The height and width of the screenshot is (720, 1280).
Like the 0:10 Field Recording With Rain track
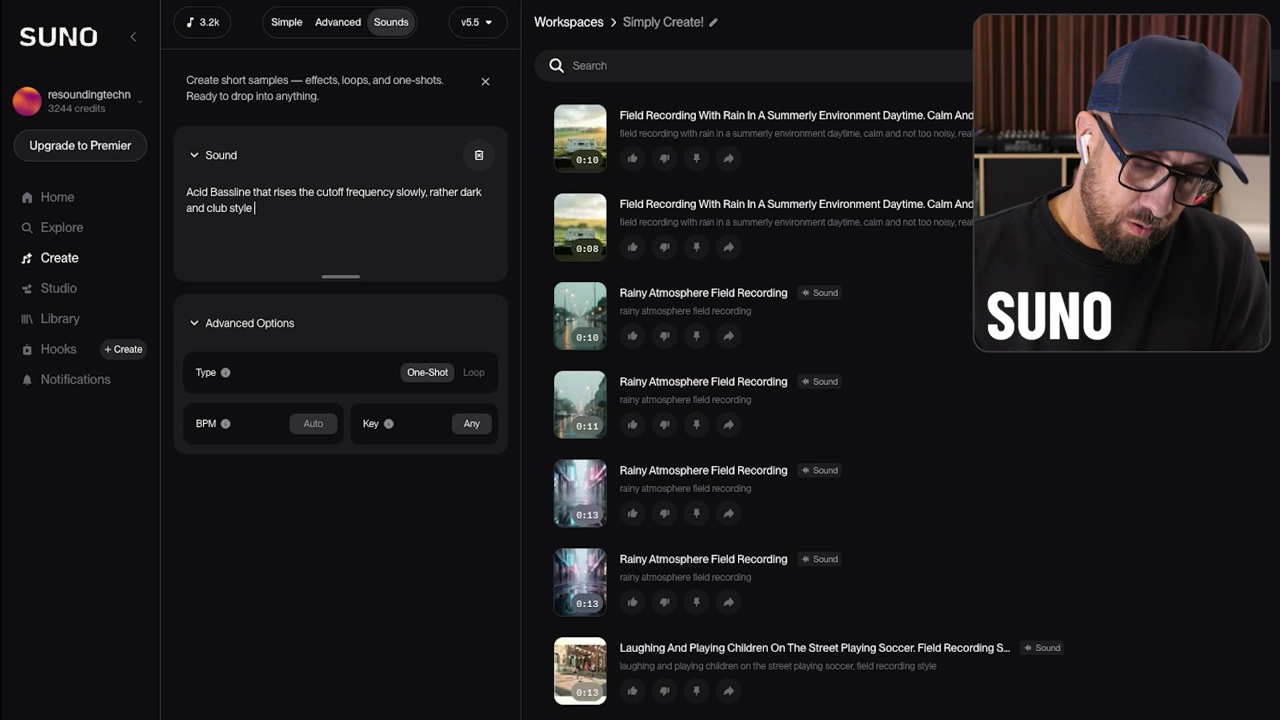[x=632, y=158]
